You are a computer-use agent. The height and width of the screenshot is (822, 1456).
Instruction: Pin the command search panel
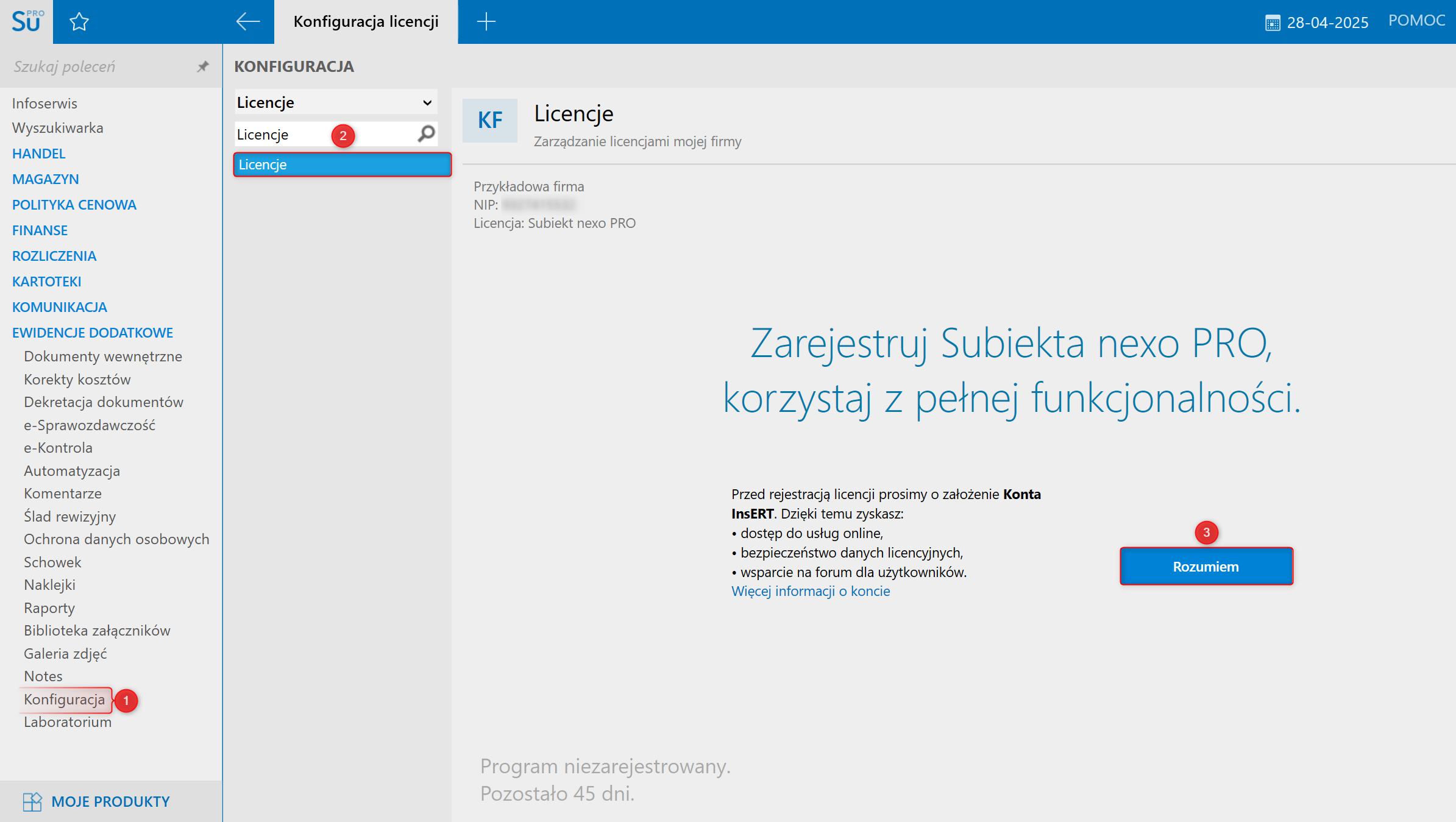pyautogui.click(x=203, y=66)
